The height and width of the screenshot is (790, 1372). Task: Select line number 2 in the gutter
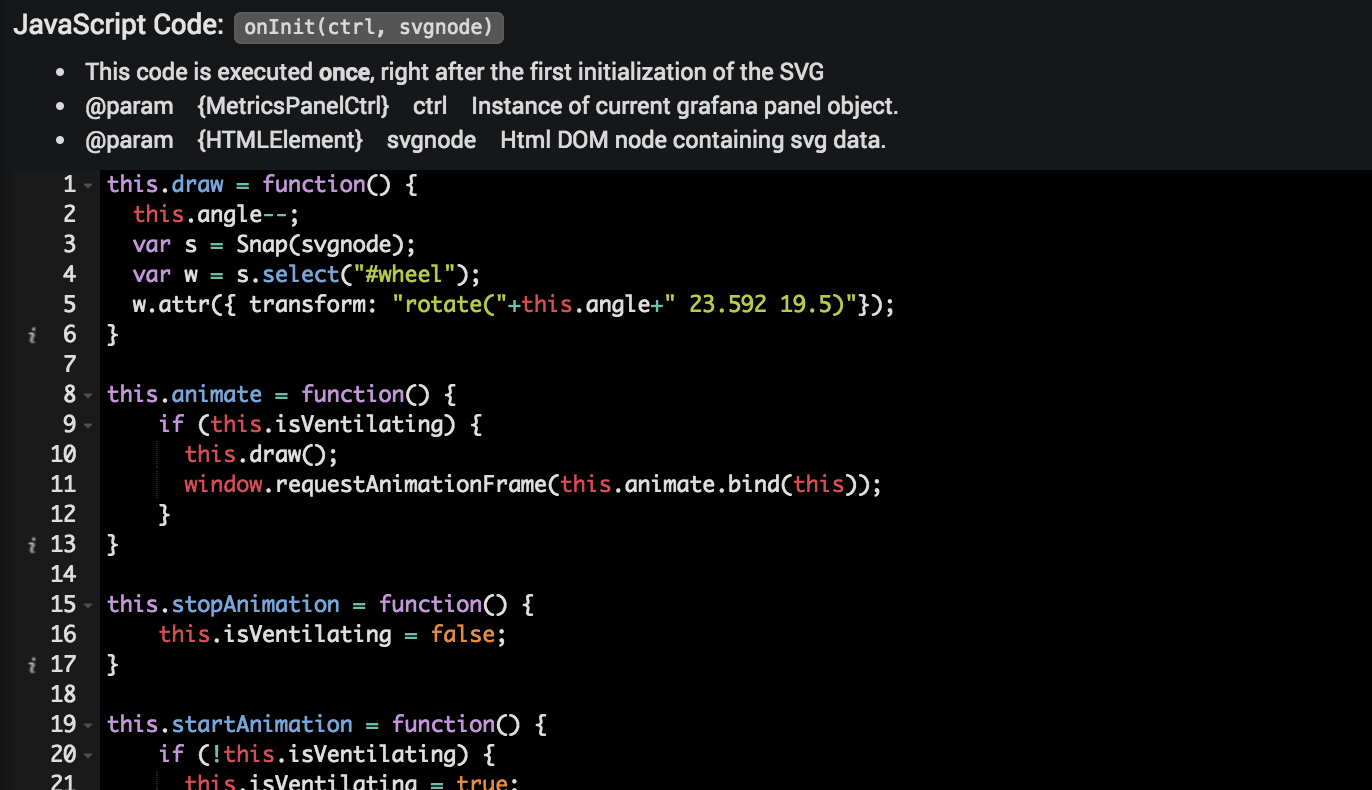tap(69, 214)
